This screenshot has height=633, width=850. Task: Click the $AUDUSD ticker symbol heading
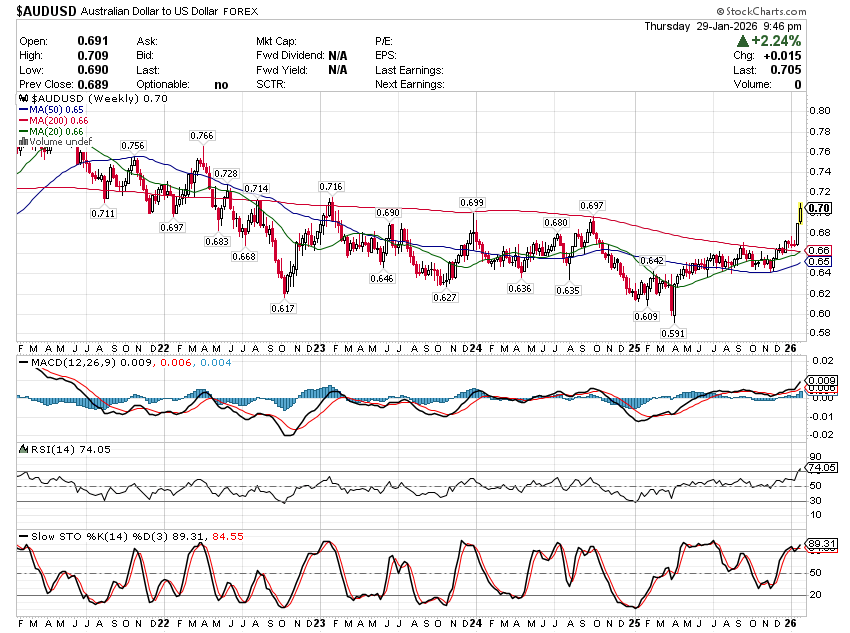coord(55,9)
